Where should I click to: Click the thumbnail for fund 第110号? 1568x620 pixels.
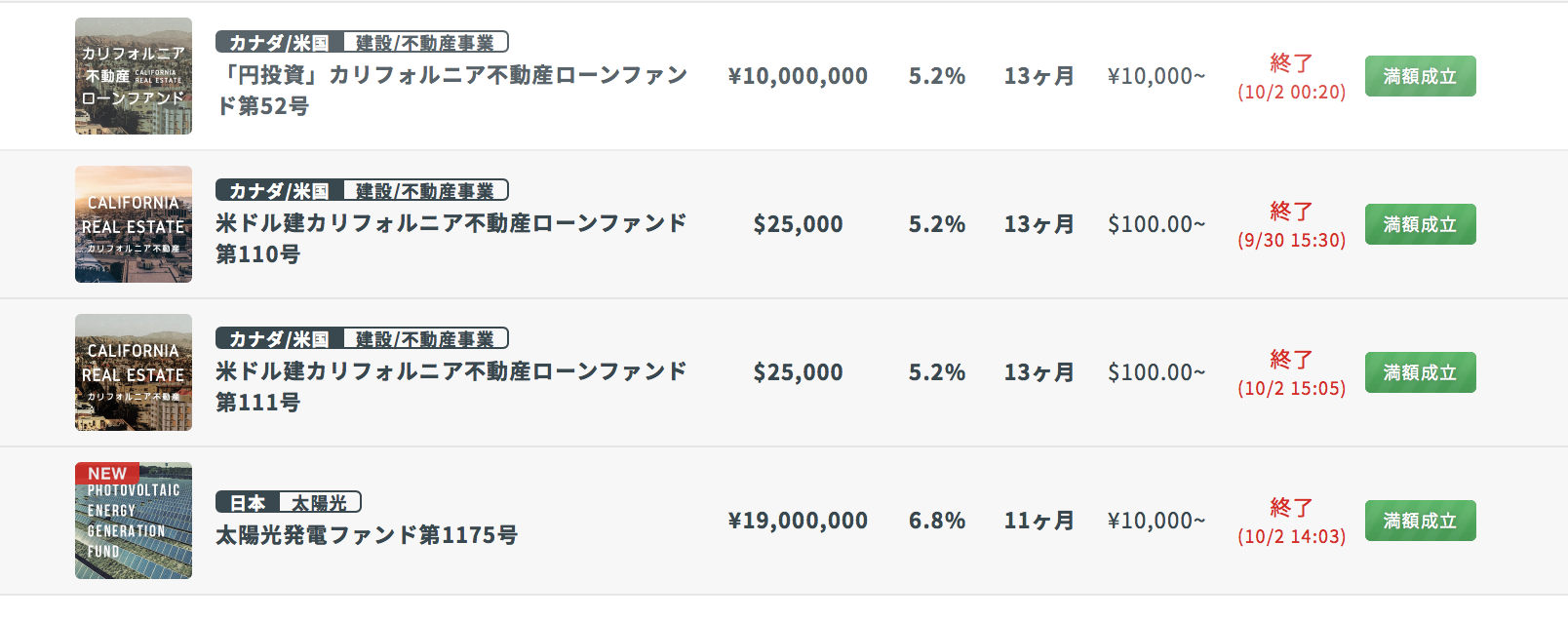click(134, 224)
